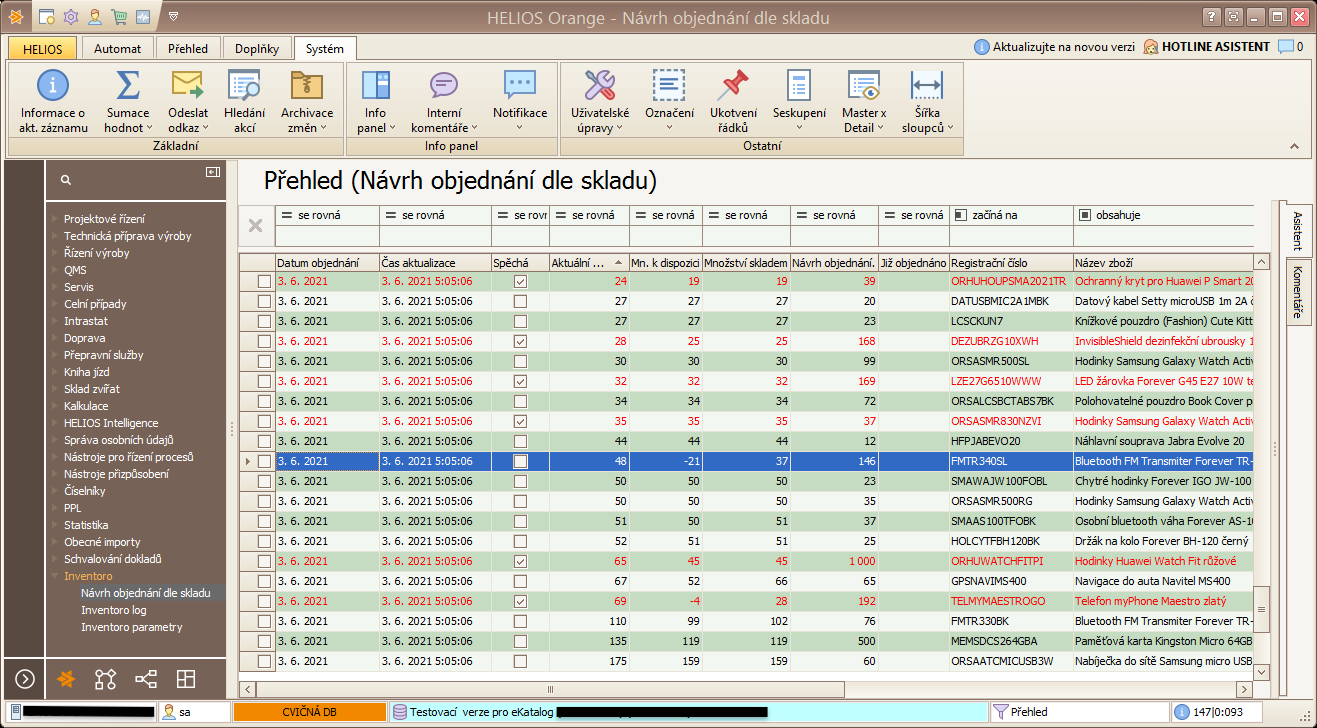Toggle Spěchá checkbox for FMTR340SL row
The image size is (1317, 728).
click(x=520, y=461)
